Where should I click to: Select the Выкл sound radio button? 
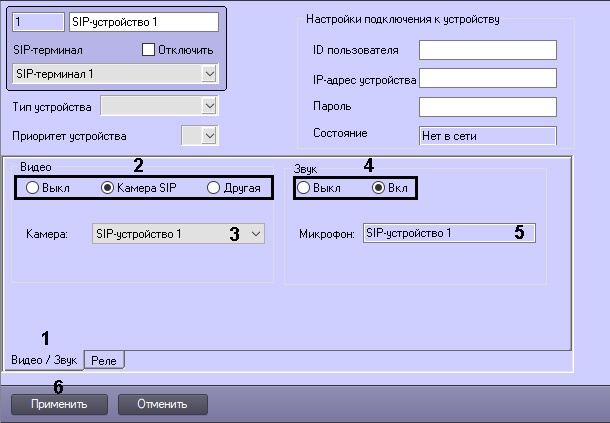point(303,187)
